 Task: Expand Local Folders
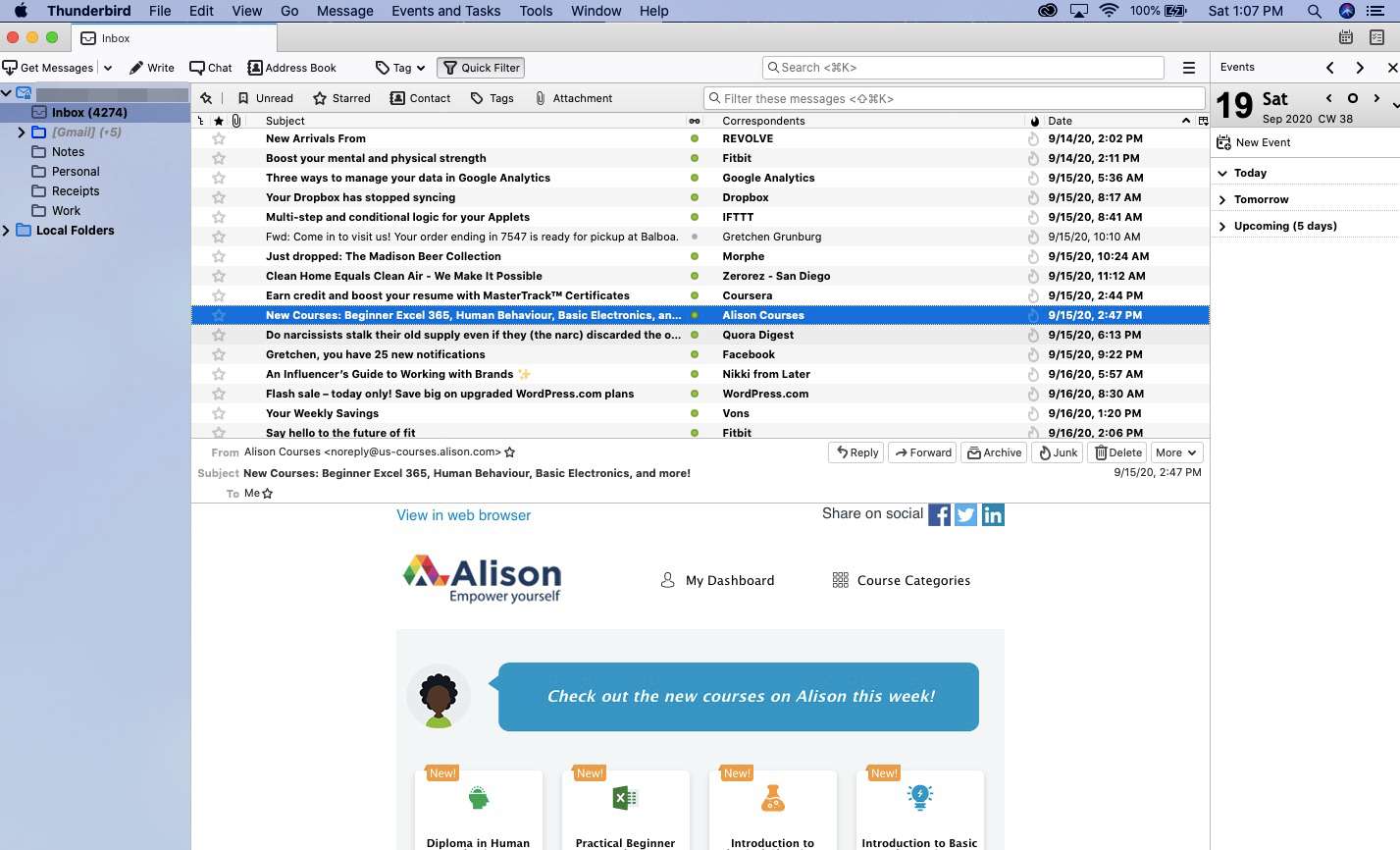point(7,231)
